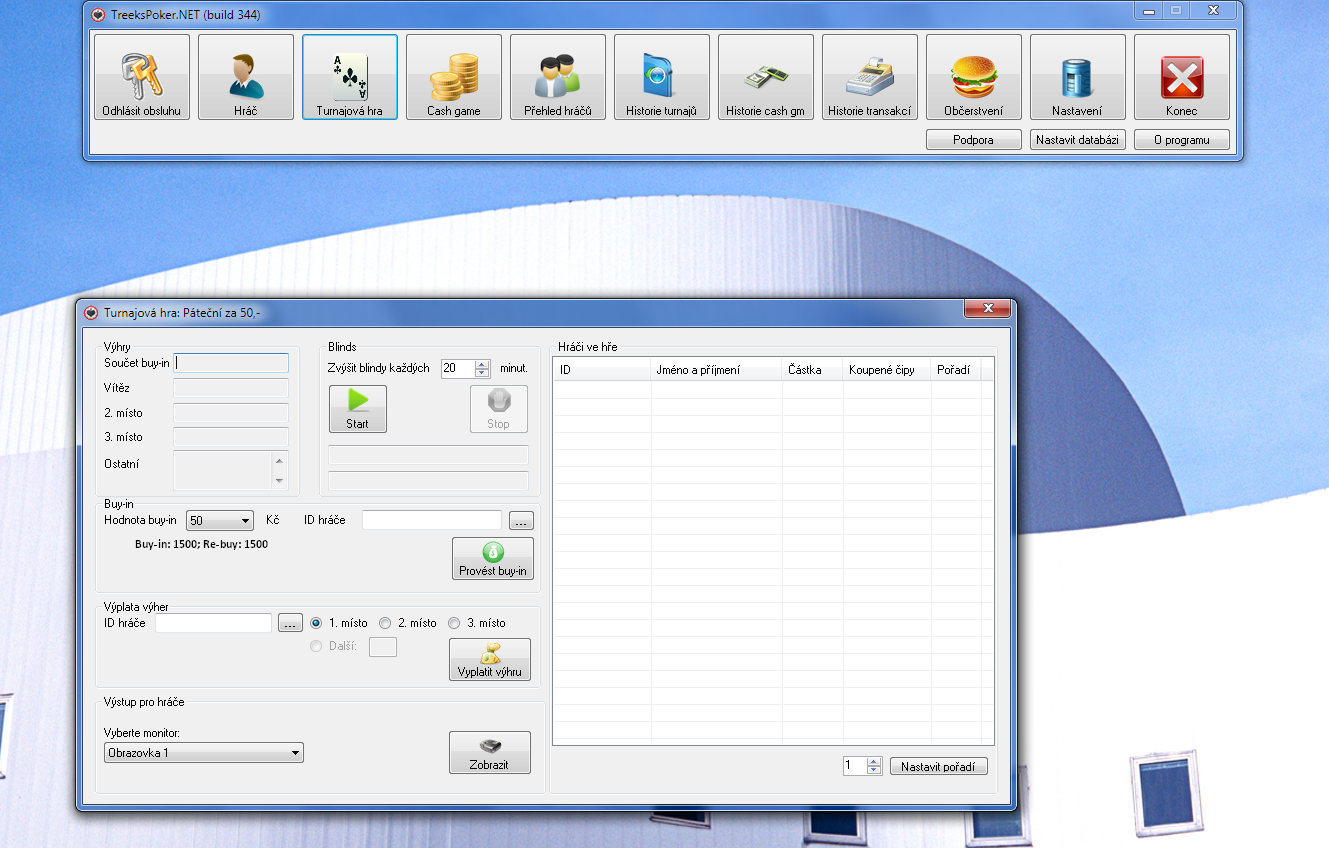The height and width of the screenshot is (848, 1329).
Task: Open O programu dialog
Action: [x=1181, y=140]
